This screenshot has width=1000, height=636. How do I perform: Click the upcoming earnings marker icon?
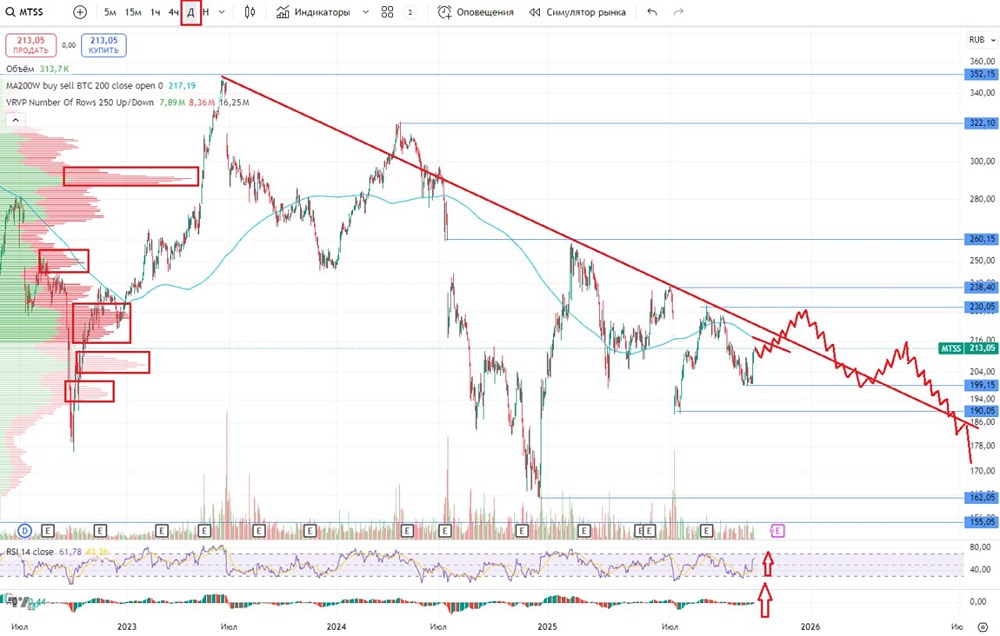[x=777, y=531]
